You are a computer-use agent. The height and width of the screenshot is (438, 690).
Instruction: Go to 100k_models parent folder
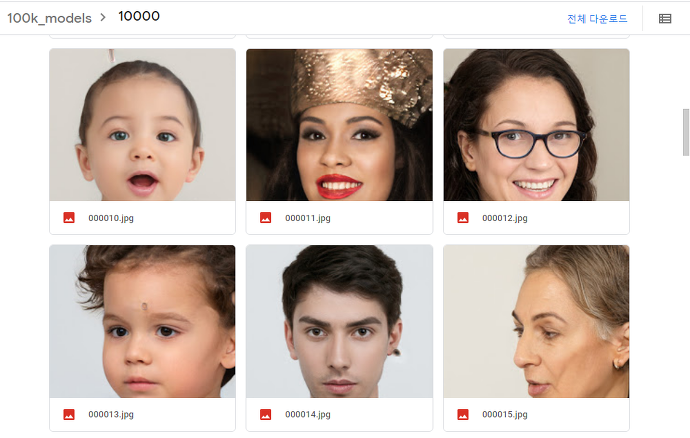[49, 18]
